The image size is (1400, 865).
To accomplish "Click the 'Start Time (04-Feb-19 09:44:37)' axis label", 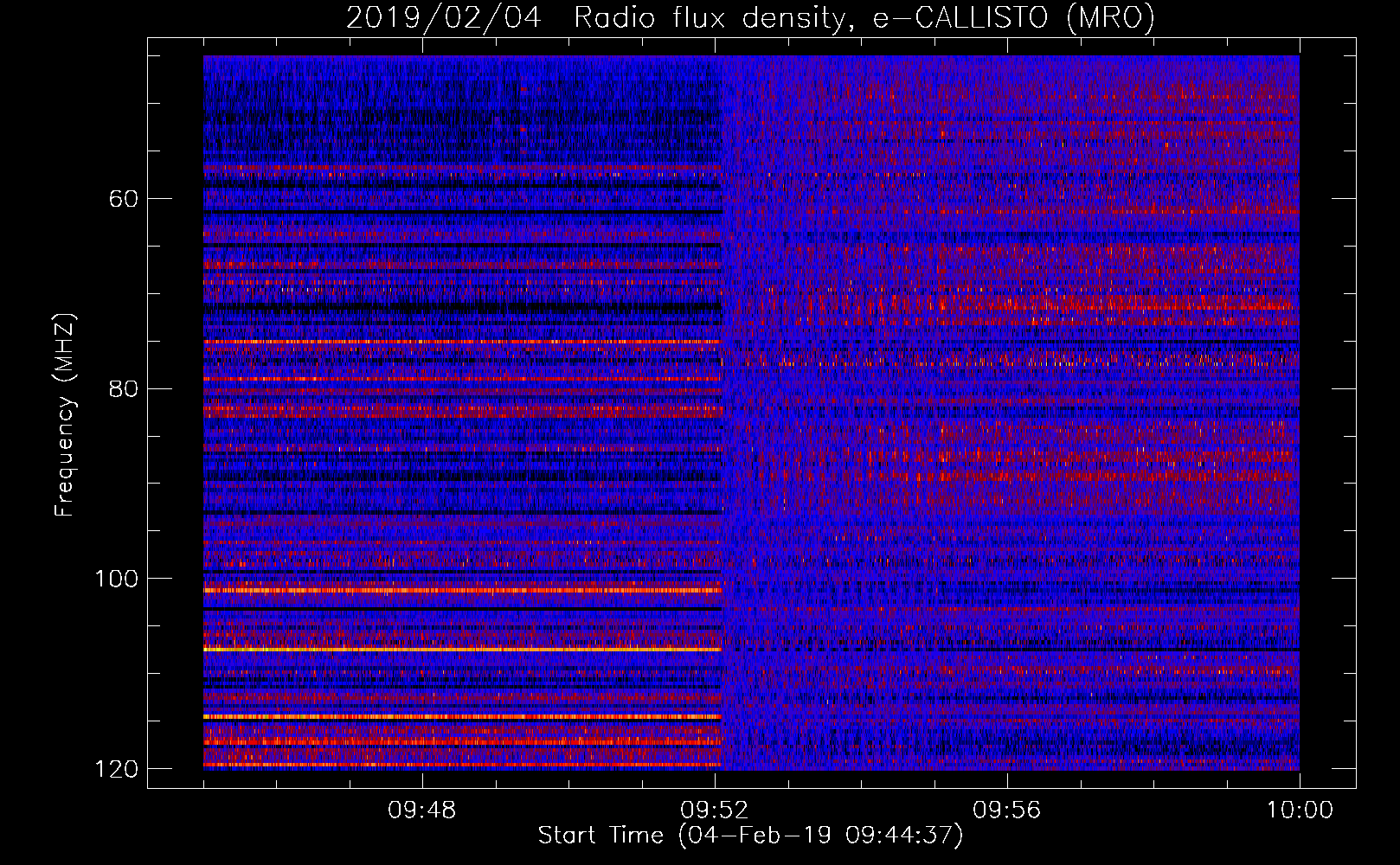I will (750, 836).
